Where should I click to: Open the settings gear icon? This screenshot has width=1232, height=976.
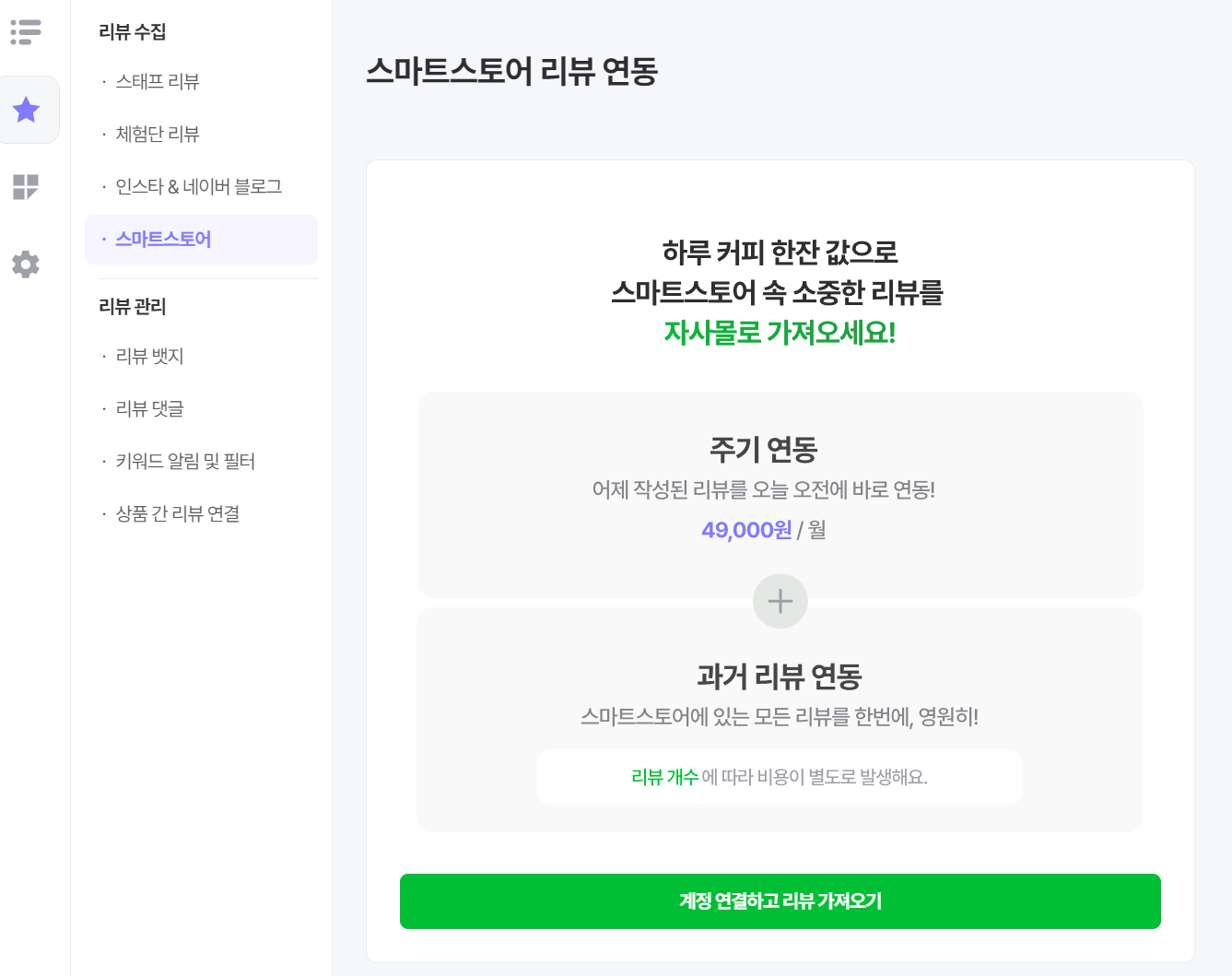(x=26, y=265)
